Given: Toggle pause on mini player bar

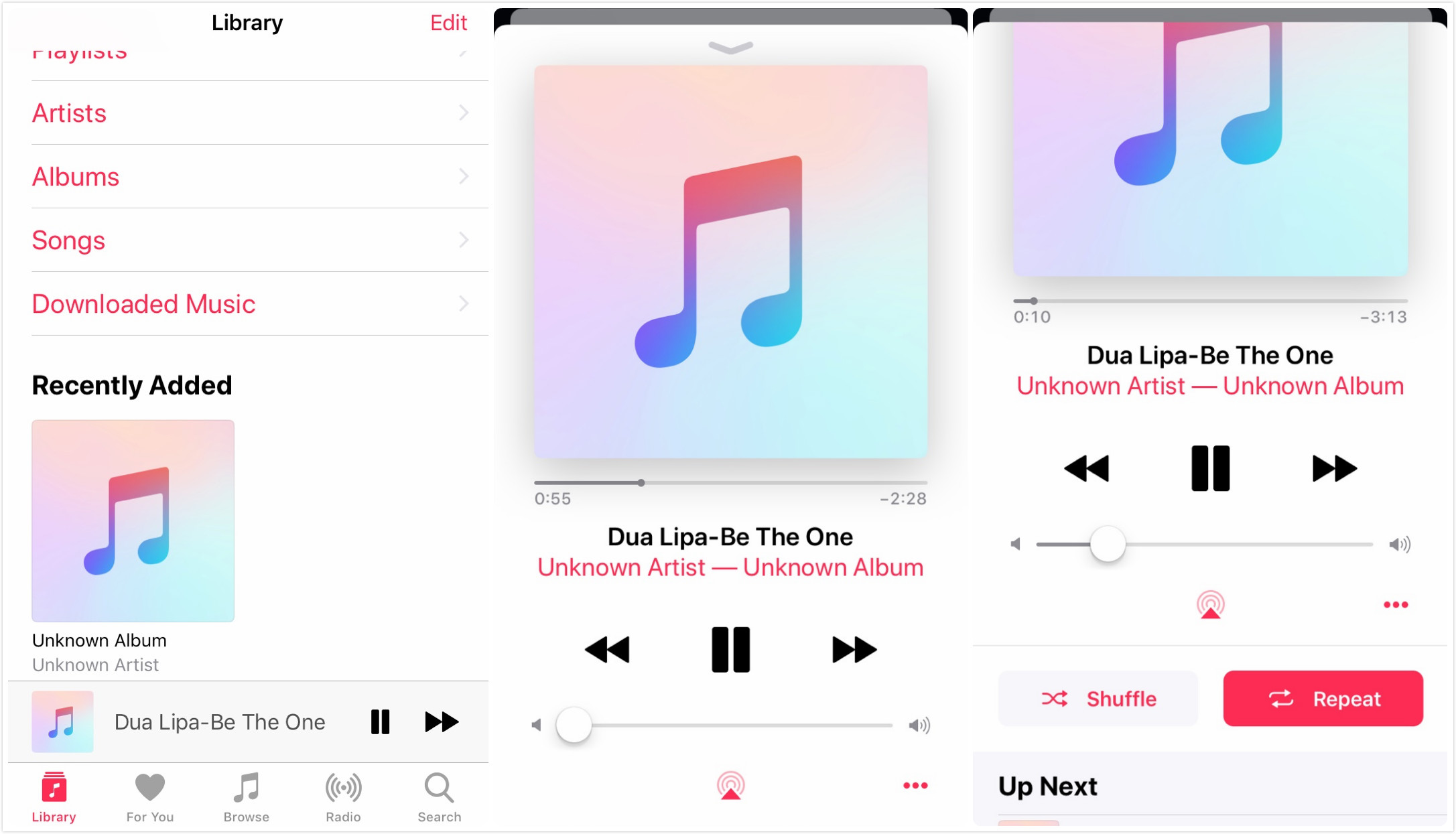Looking at the screenshot, I should pyautogui.click(x=380, y=722).
